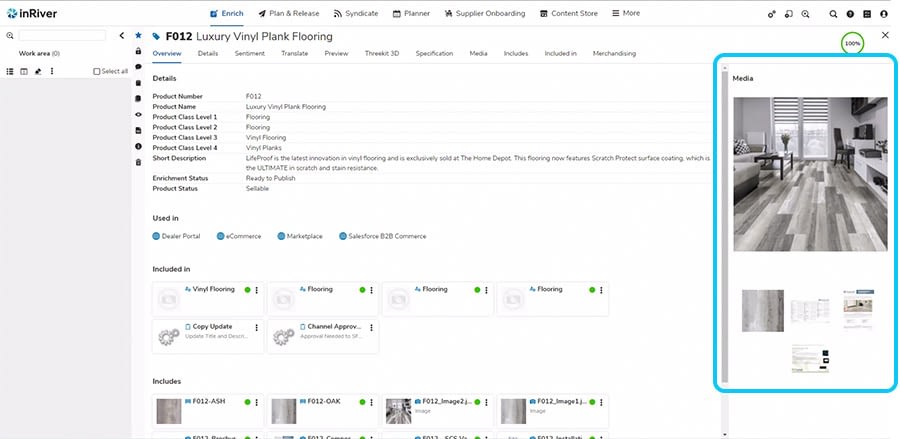The image size is (900, 439).
Task: Open F012-OAK card options menu
Action: click(x=371, y=402)
